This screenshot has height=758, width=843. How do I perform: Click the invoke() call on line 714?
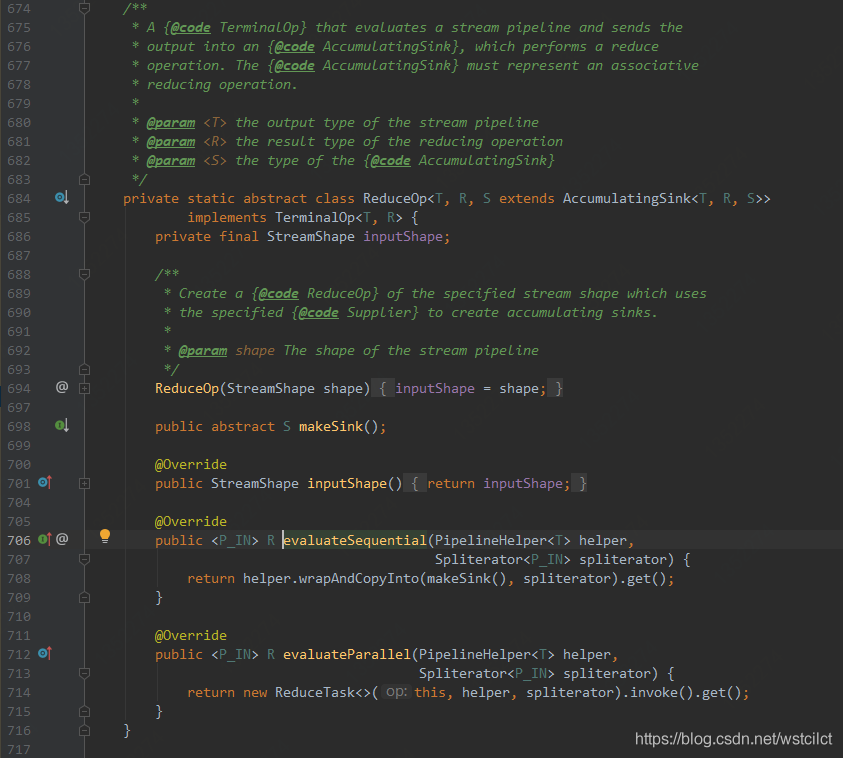[x=662, y=693]
